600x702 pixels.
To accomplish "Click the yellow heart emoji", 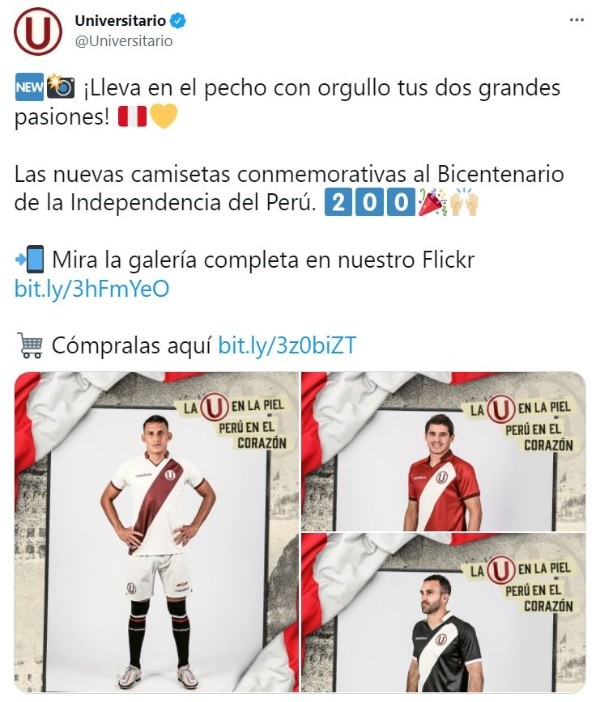I will coord(163,116).
